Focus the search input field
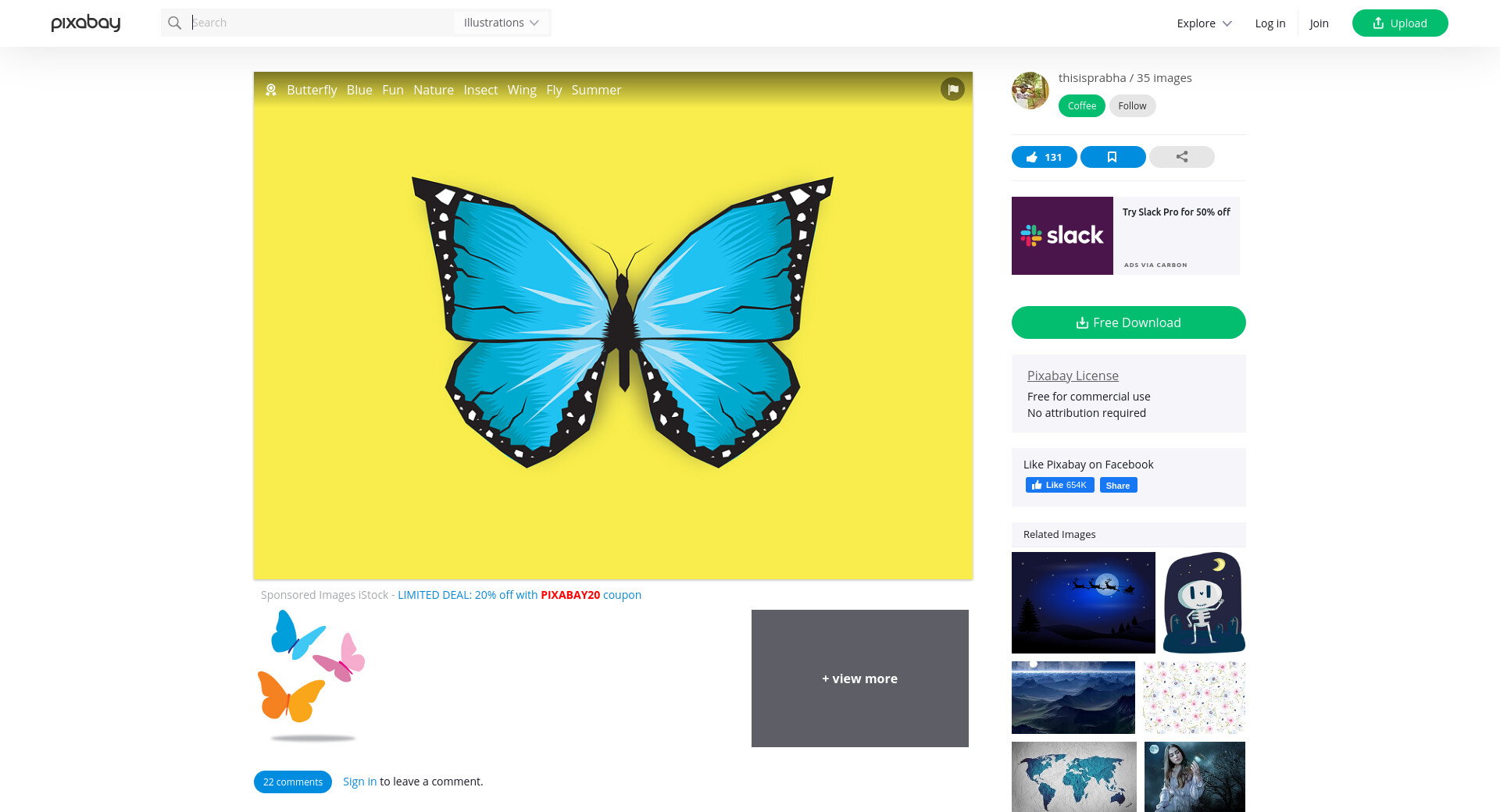This screenshot has width=1500, height=812. (320, 23)
